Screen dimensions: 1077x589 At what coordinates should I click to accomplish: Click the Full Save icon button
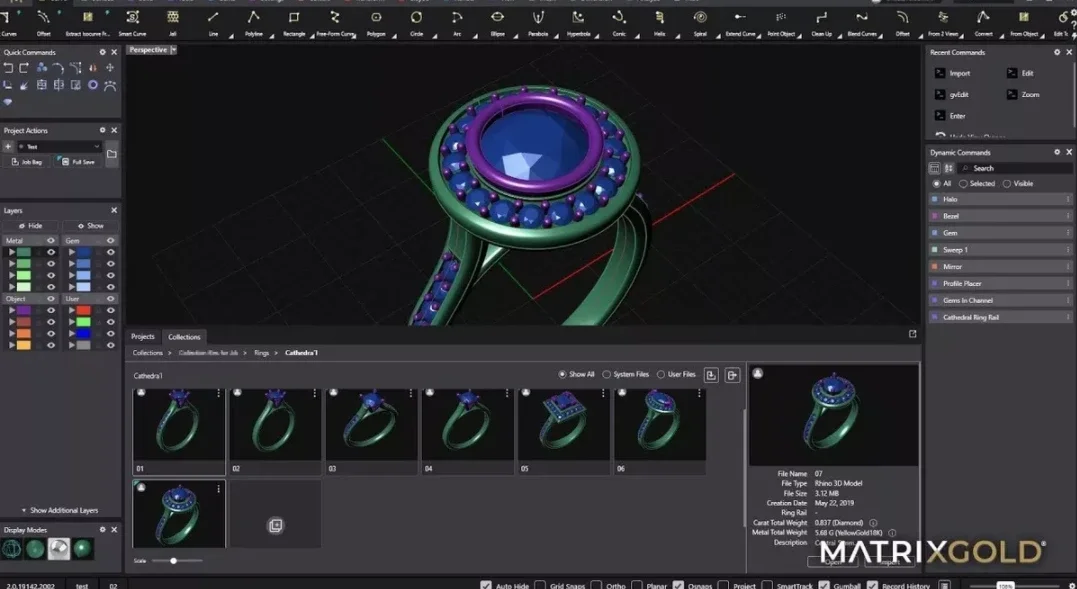78,162
